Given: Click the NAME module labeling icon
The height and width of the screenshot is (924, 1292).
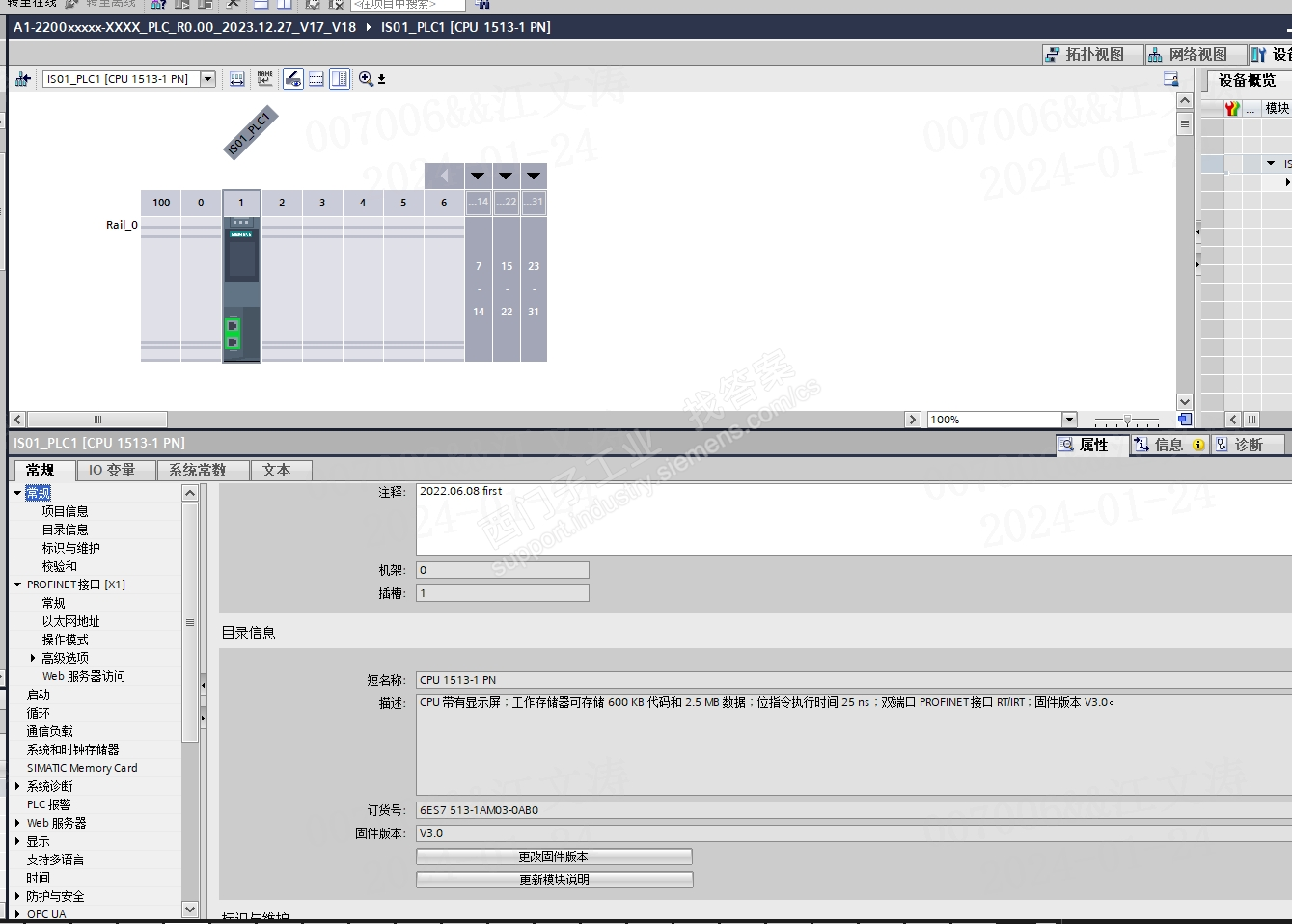Looking at the screenshot, I should [264, 79].
